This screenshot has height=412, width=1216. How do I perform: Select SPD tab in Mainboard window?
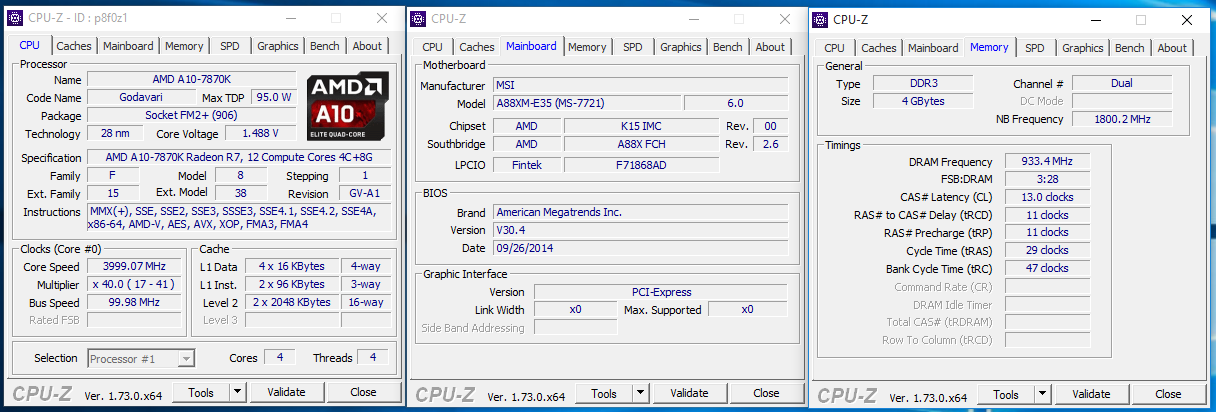633,47
